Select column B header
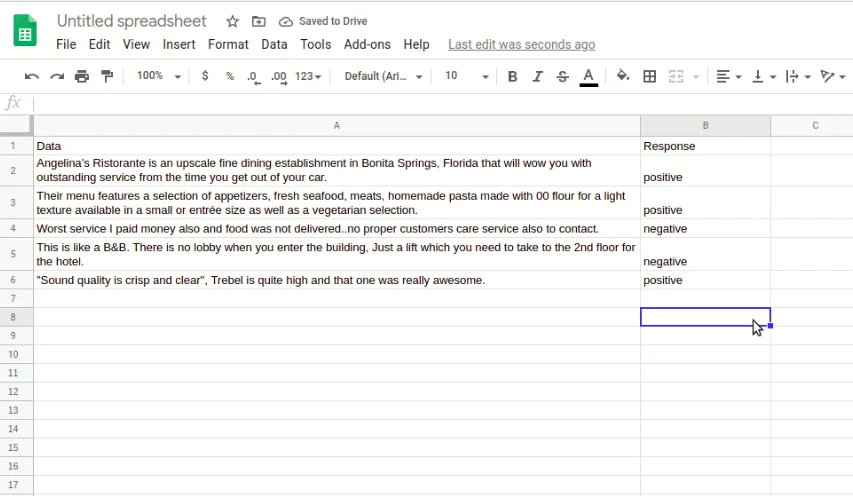The width and height of the screenshot is (853, 496). point(706,126)
